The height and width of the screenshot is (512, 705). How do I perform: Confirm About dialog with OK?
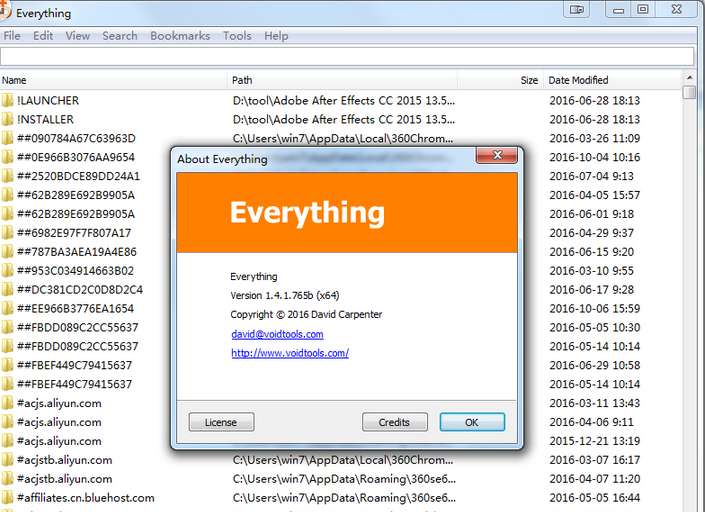[x=472, y=422]
